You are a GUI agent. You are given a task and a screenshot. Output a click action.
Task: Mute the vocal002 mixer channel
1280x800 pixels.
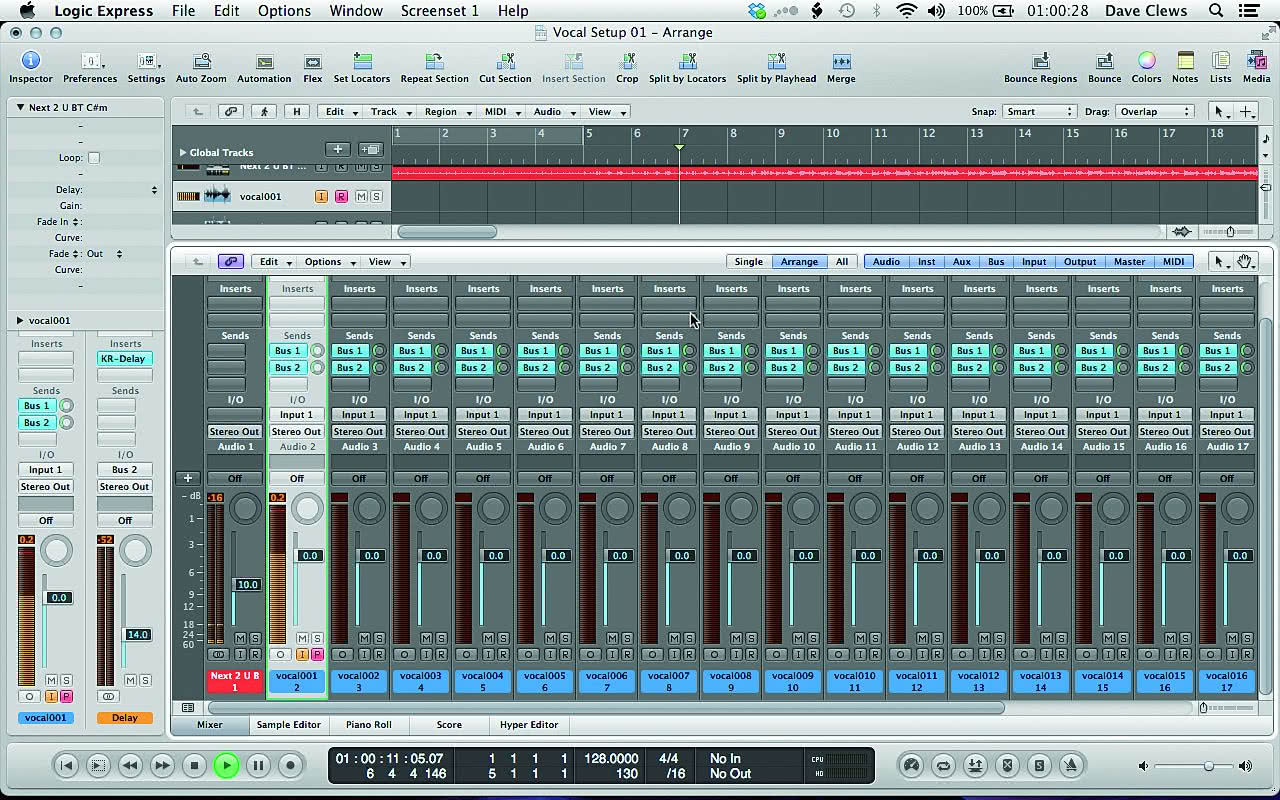coord(364,638)
